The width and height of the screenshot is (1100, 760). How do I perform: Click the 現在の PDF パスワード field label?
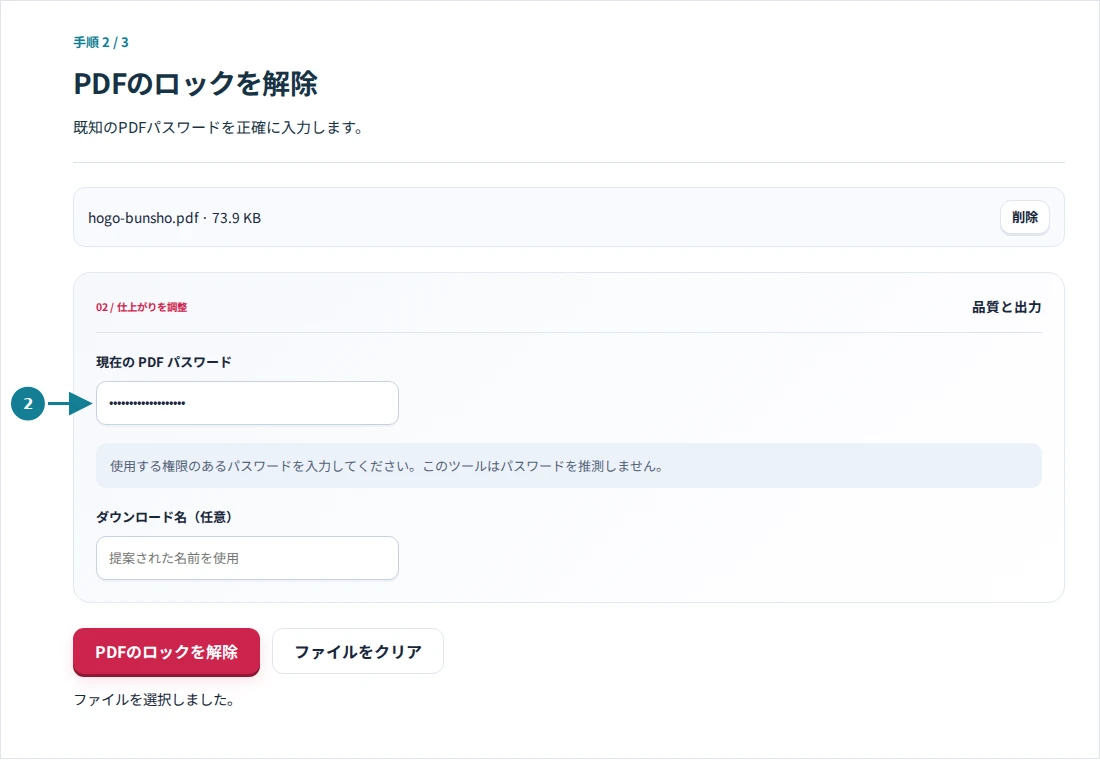click(163, 362)
